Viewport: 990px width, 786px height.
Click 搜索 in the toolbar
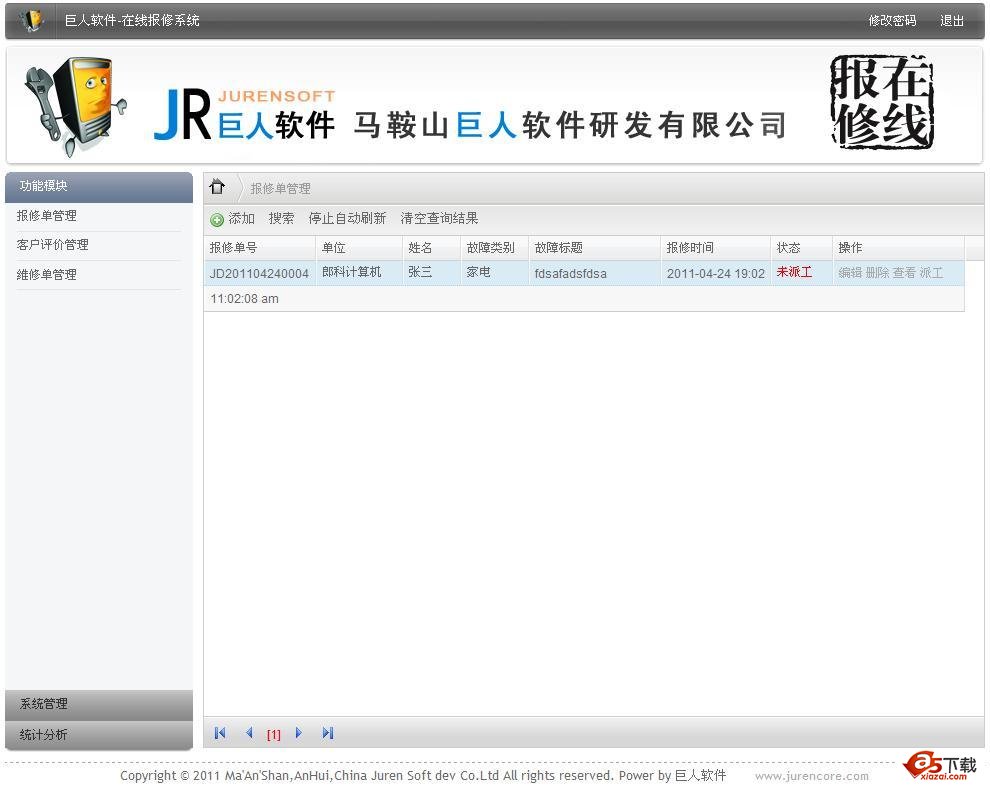tap(281, 219)
